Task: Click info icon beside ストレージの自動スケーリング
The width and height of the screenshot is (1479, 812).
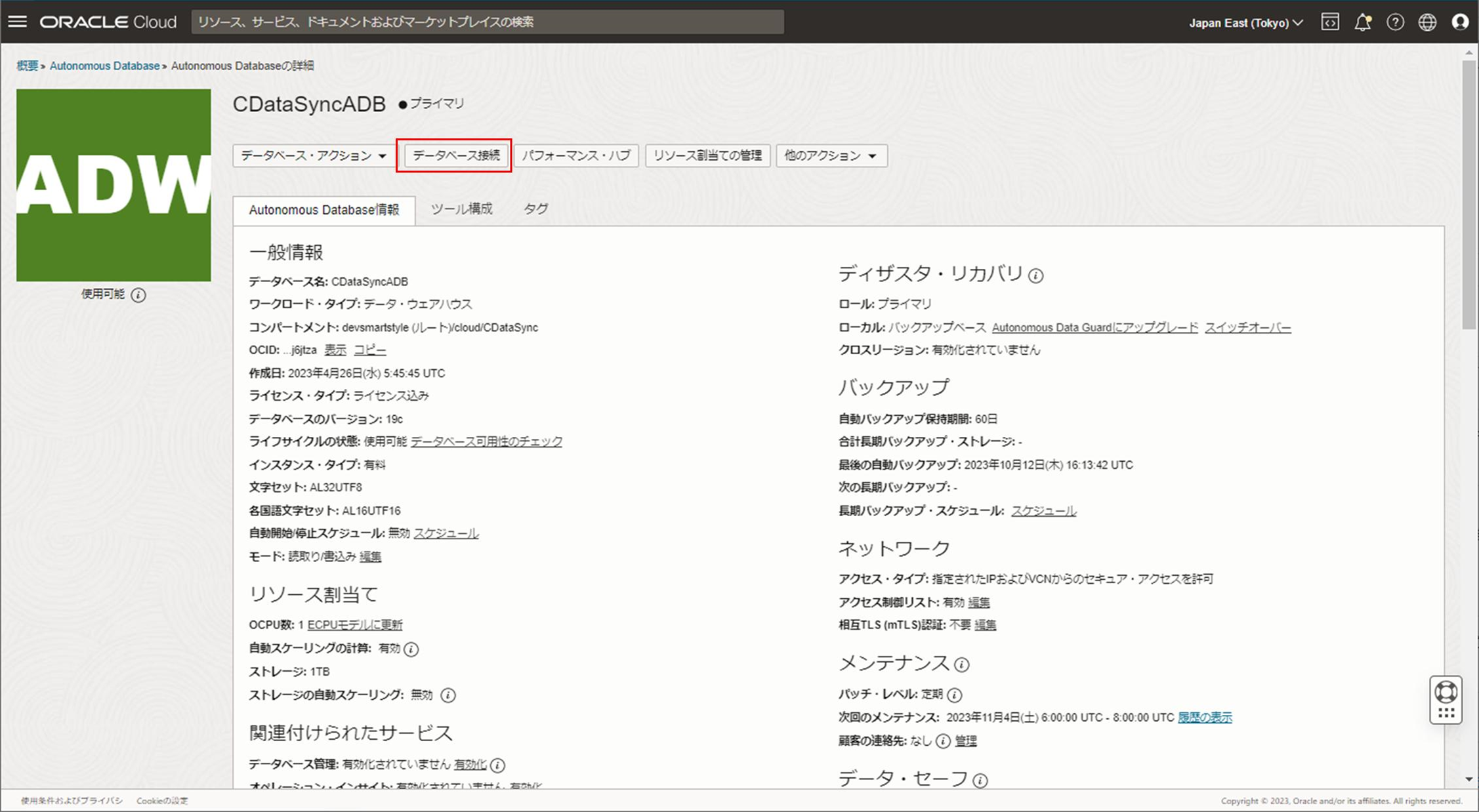Action: 448,695
